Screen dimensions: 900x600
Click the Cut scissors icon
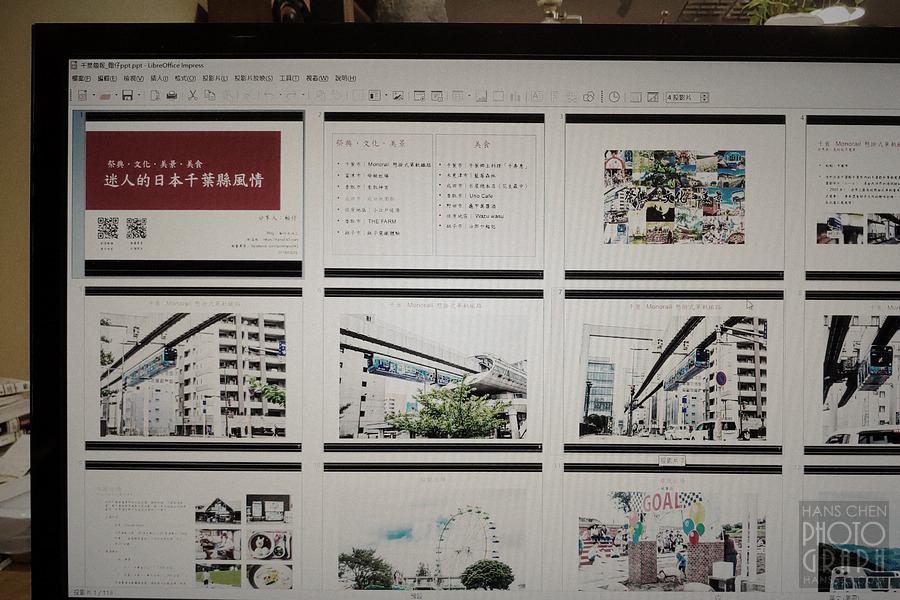(193, 95)
